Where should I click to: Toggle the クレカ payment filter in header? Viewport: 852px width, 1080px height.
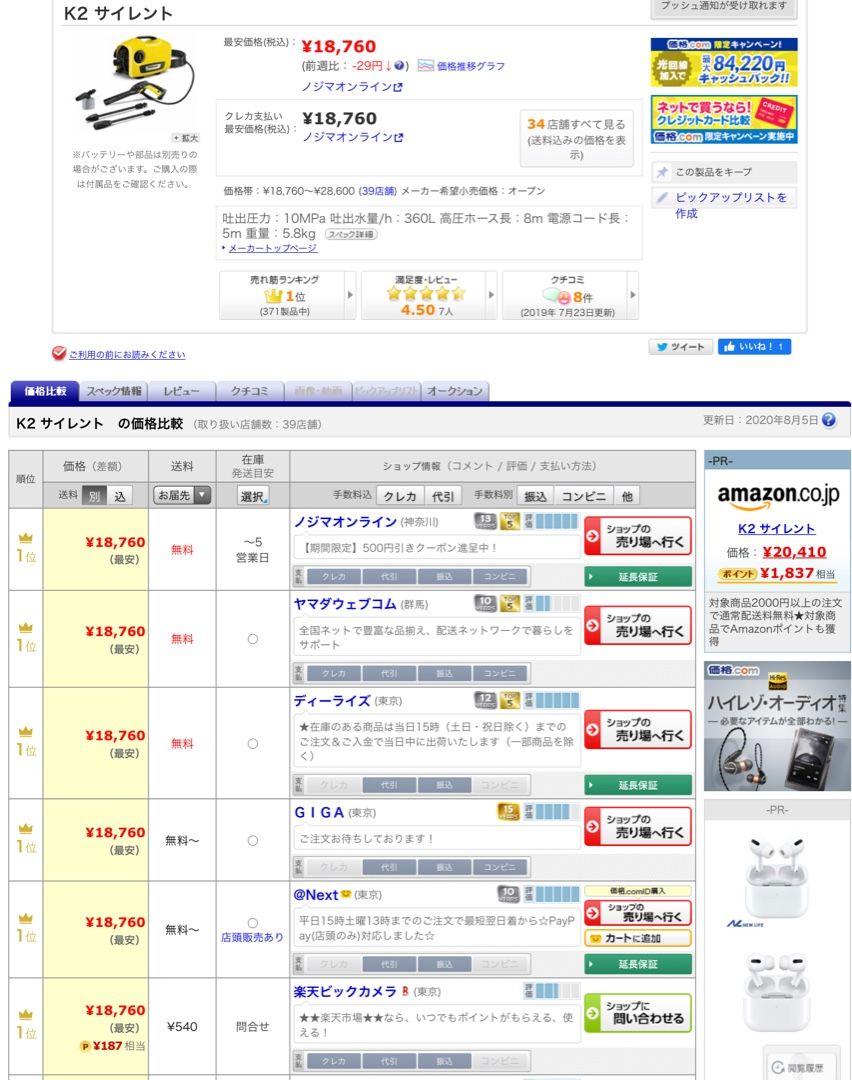[399, 495]
